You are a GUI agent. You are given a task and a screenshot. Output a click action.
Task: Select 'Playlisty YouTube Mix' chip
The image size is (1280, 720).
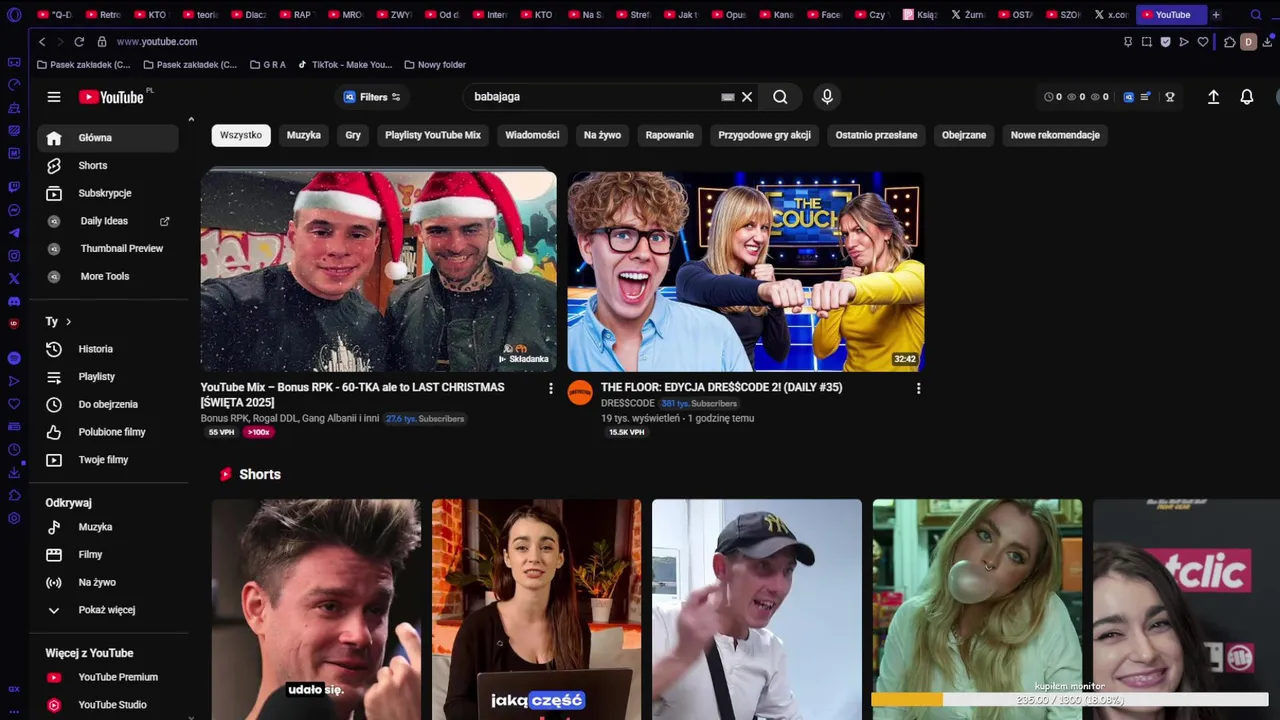433,135
